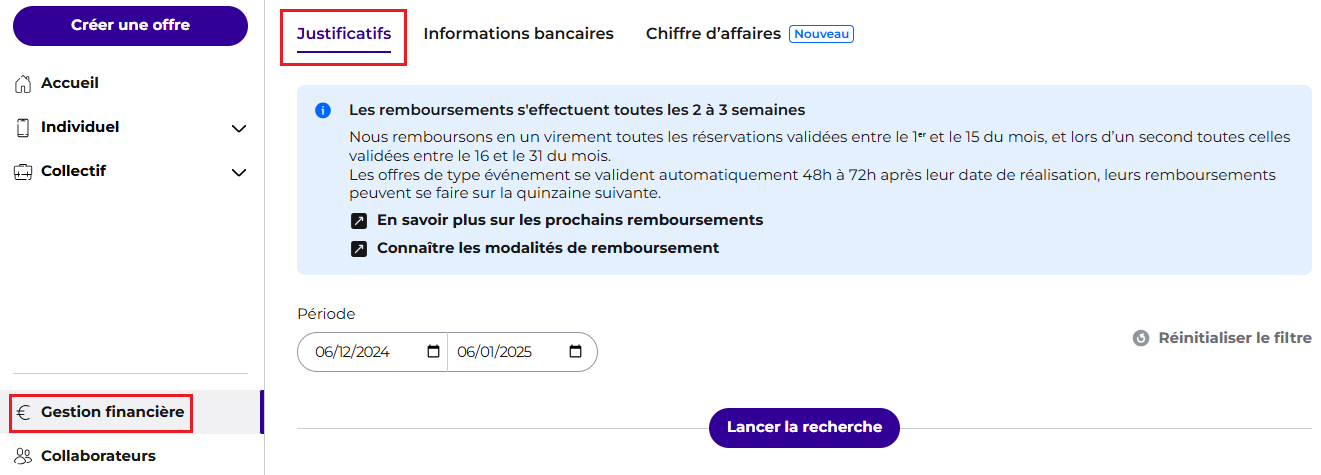Click the Collectif group icon

[x=24, y=172]
